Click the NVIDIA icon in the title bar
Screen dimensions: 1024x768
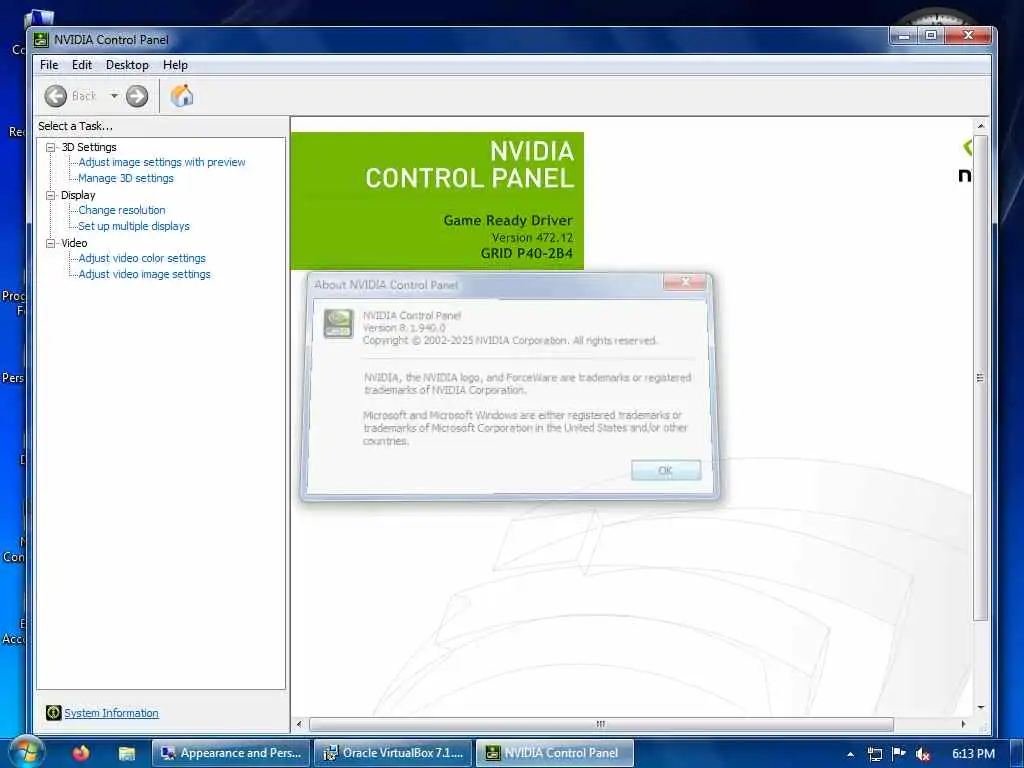(41, 40)
